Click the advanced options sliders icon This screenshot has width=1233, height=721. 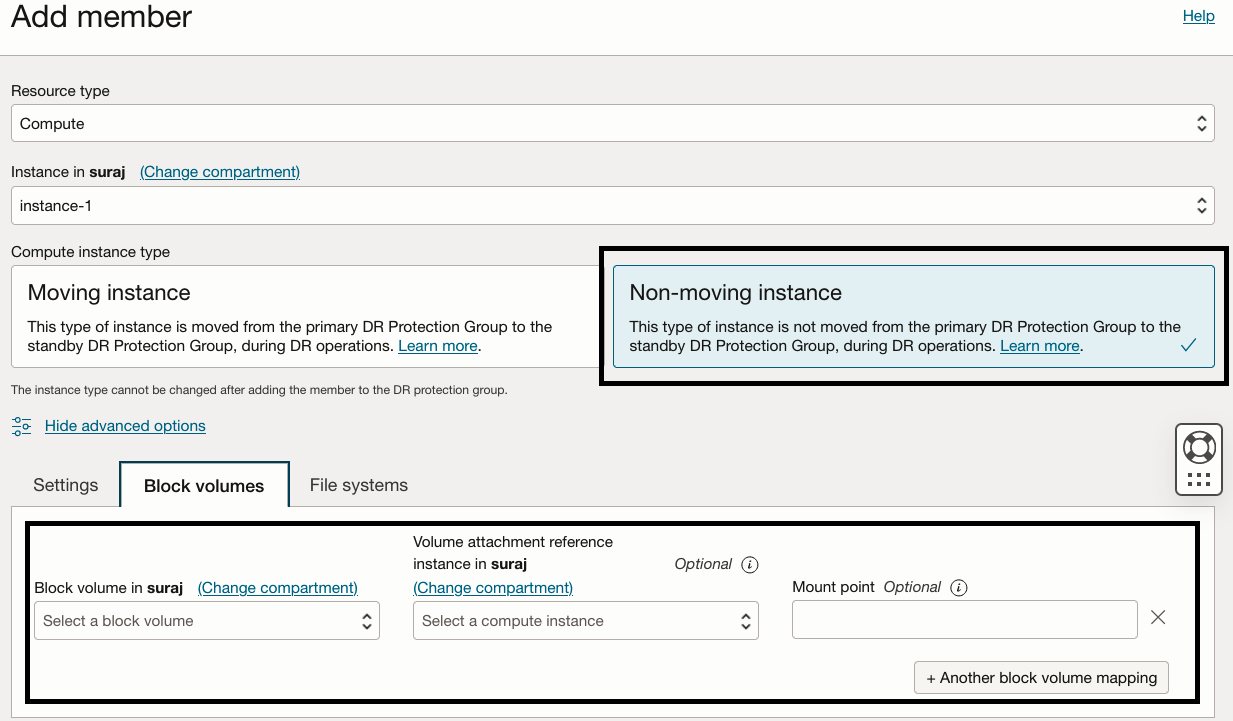click(x=21, y=426)
